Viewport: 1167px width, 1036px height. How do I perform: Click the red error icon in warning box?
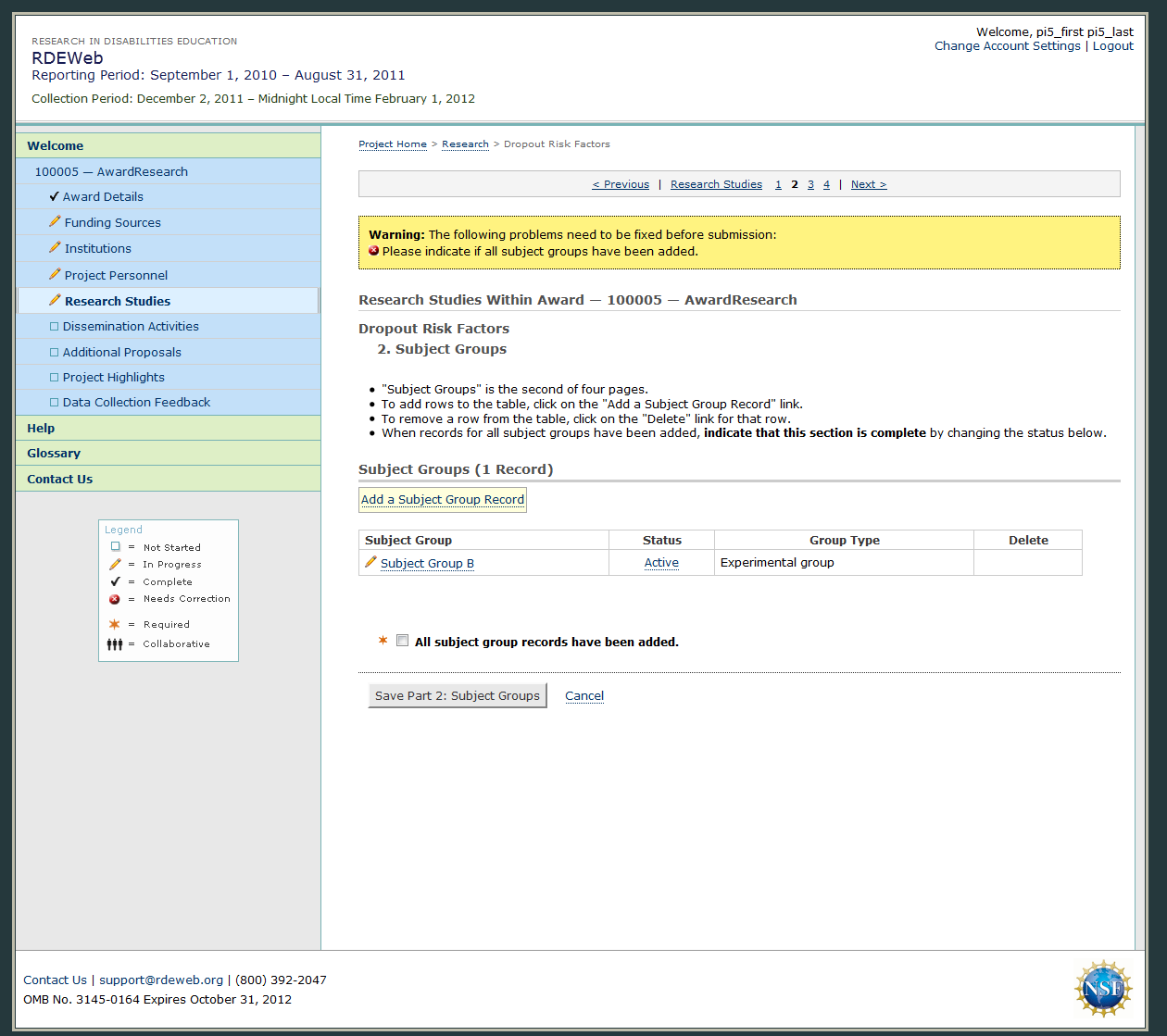pos(374,251)
